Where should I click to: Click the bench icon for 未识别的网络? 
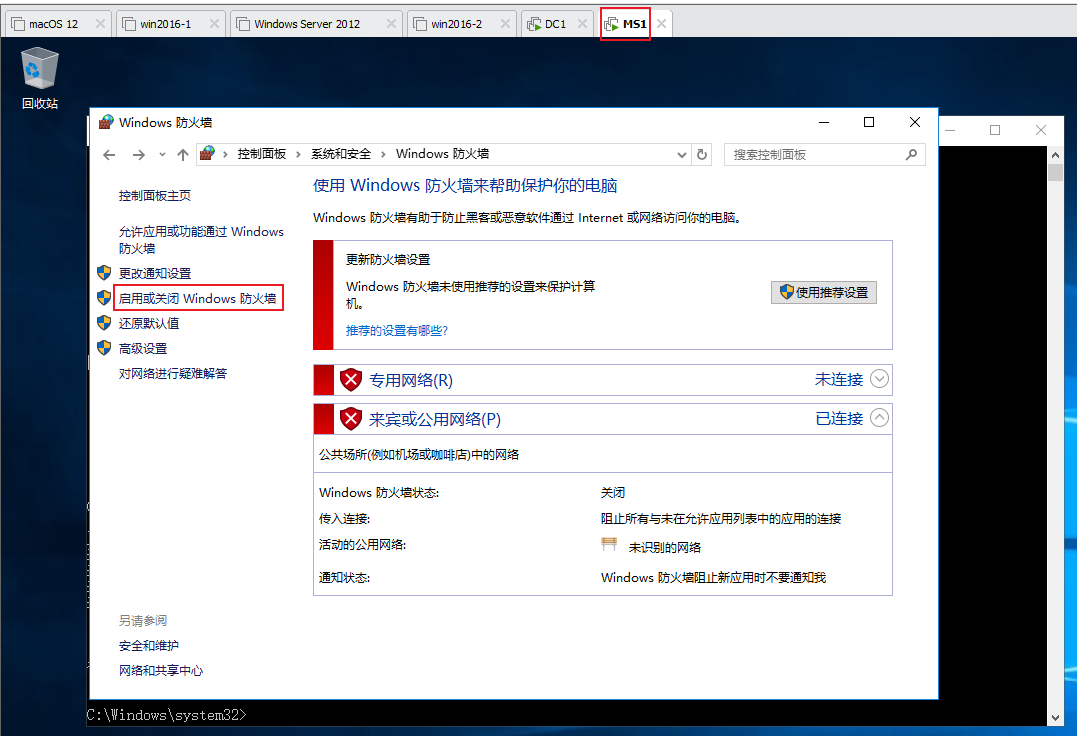(x=609, y=544)
